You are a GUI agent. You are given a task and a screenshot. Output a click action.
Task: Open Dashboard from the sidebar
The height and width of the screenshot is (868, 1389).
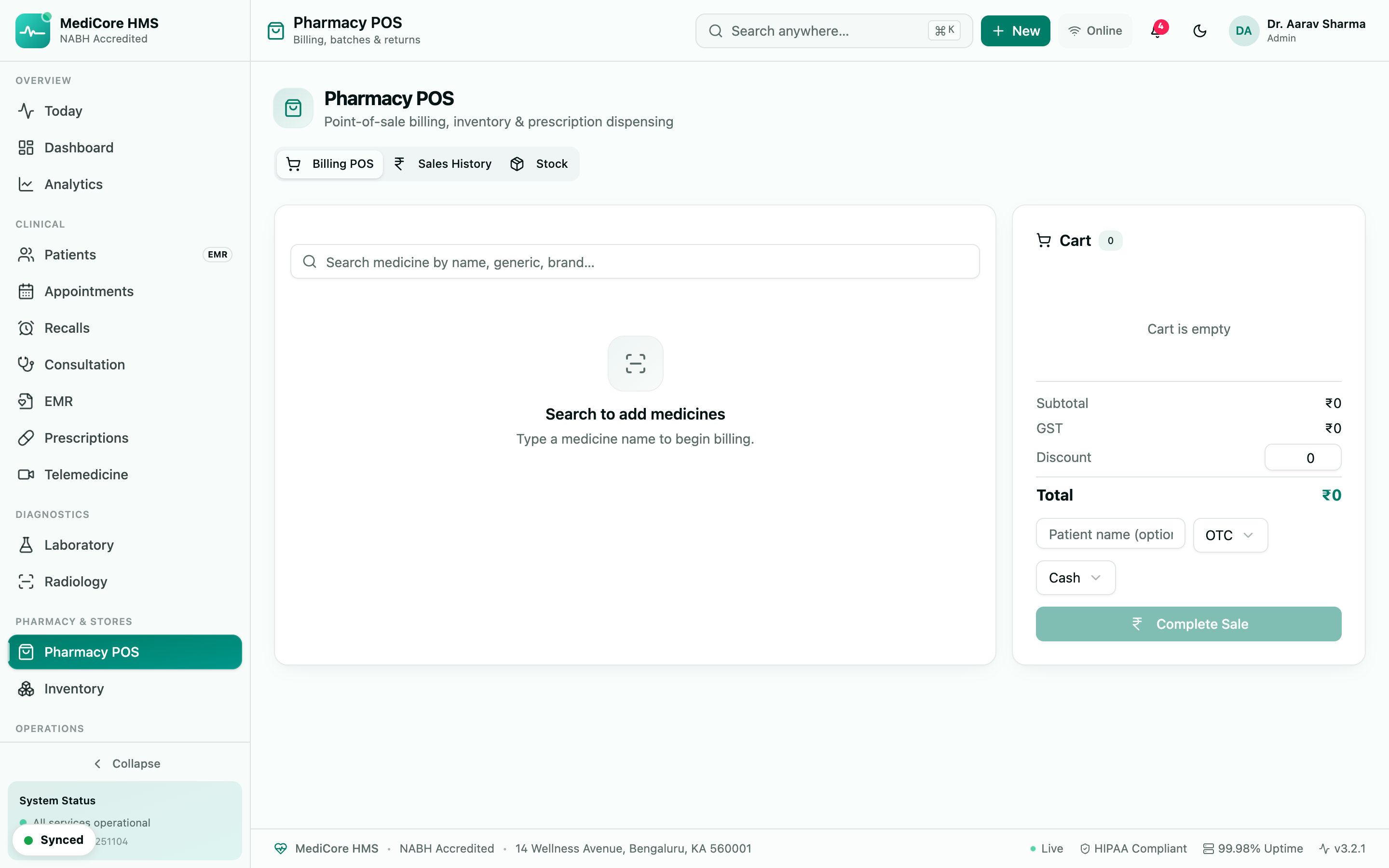125,148
